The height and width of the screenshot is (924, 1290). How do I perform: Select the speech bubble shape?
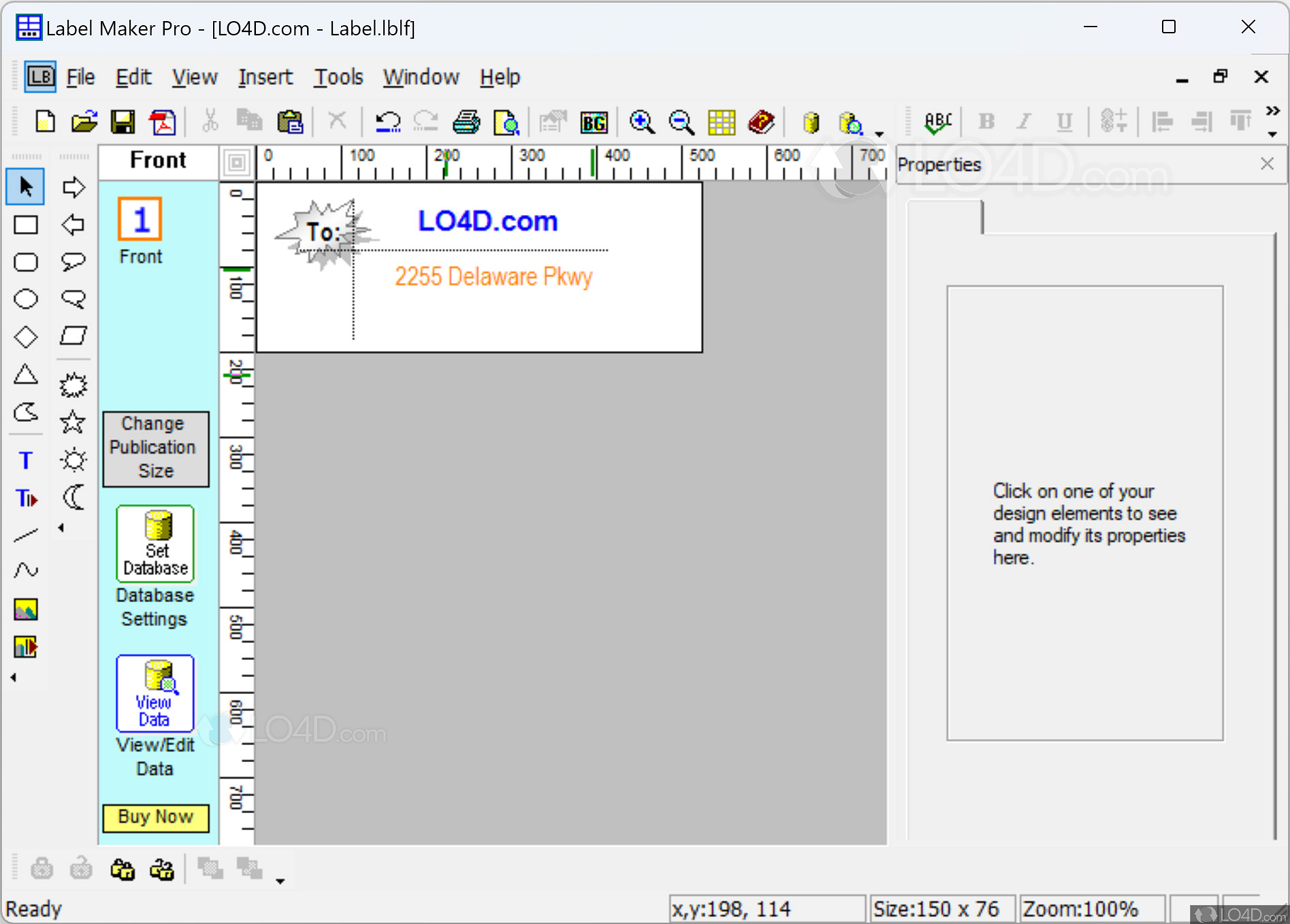(x=74, y=261)
